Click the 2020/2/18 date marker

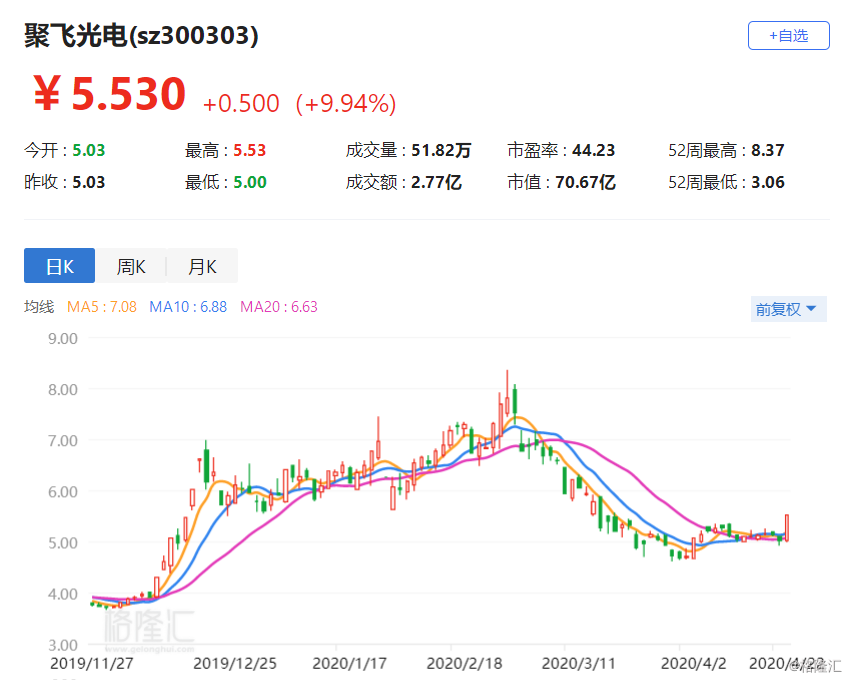465,663
